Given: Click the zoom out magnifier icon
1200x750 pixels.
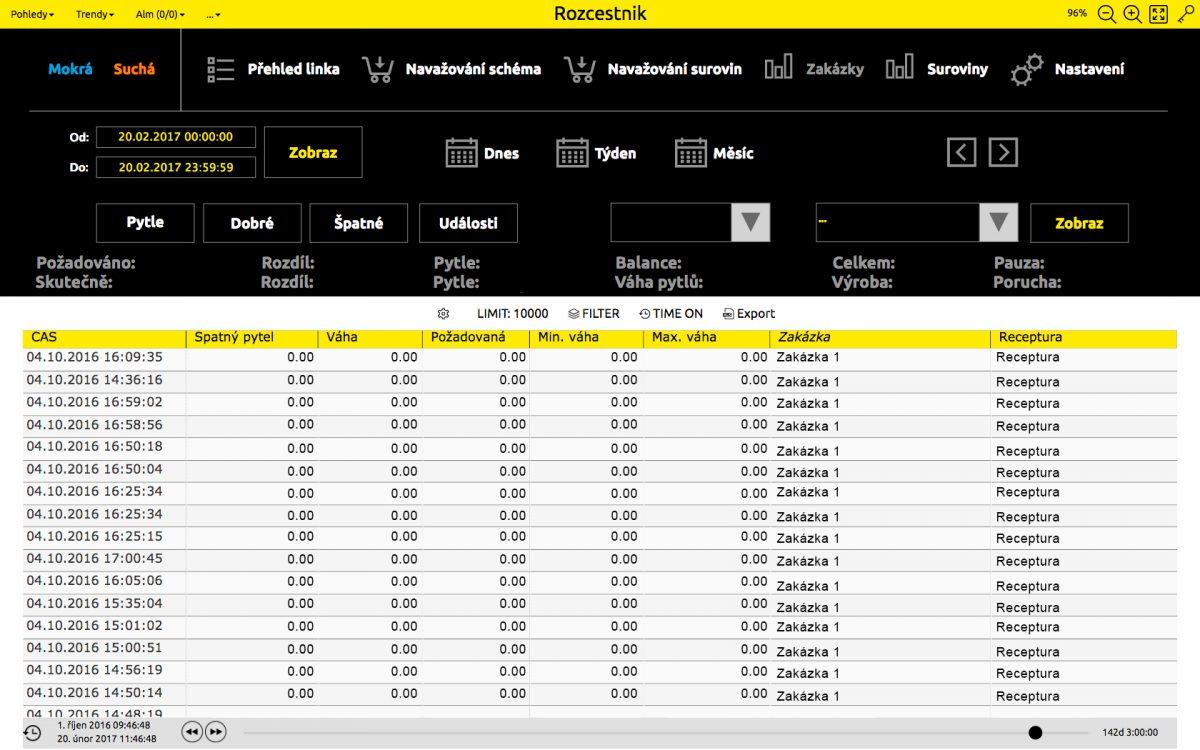Looking at the screenshot, I should [x=1106, y=14].
